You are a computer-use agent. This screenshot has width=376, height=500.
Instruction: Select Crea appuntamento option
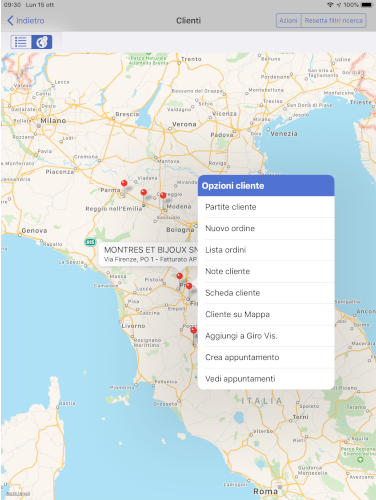pos(266,357)
